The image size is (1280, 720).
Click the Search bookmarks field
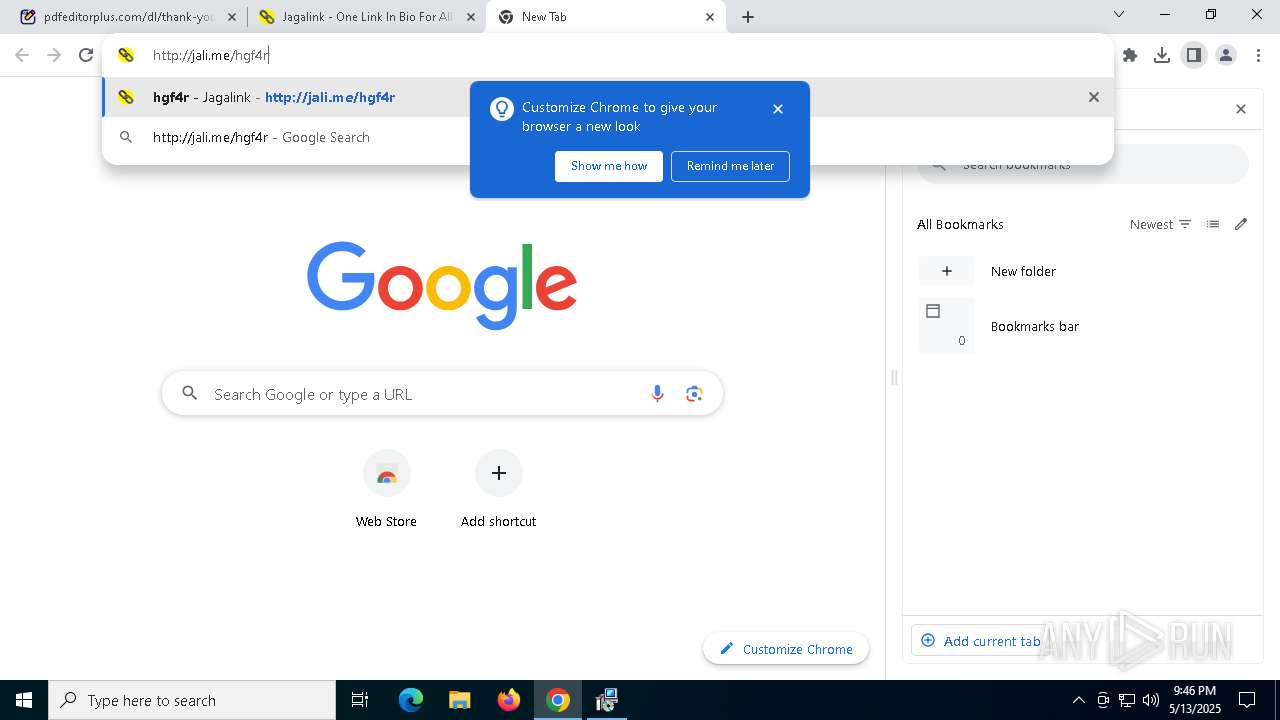tap(1083, 164)
